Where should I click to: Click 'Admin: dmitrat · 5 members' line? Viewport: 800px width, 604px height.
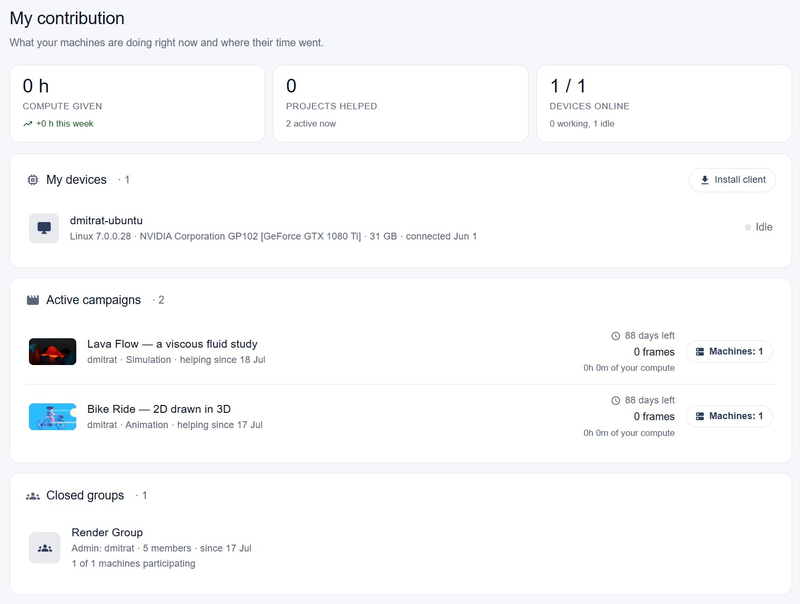click(x=161, y=548)
